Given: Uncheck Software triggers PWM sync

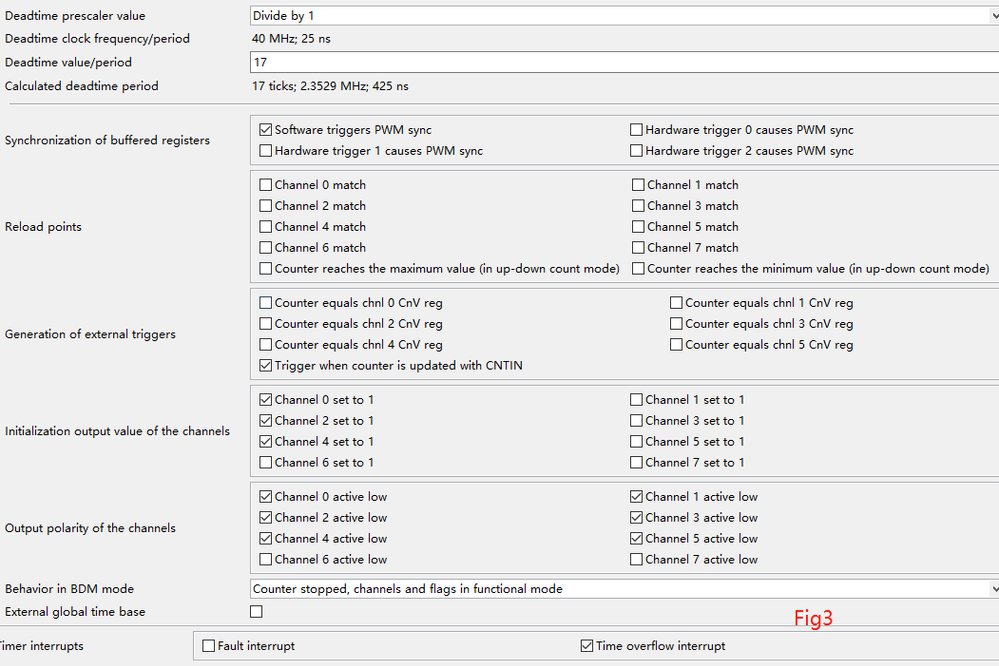Looking at the screenshot, I should tap(266, 130).
